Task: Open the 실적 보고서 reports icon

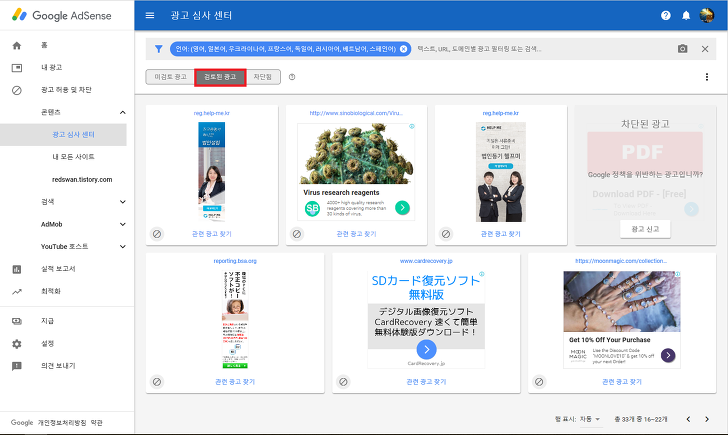Action: pyautogui.click(x=17, y=269)
